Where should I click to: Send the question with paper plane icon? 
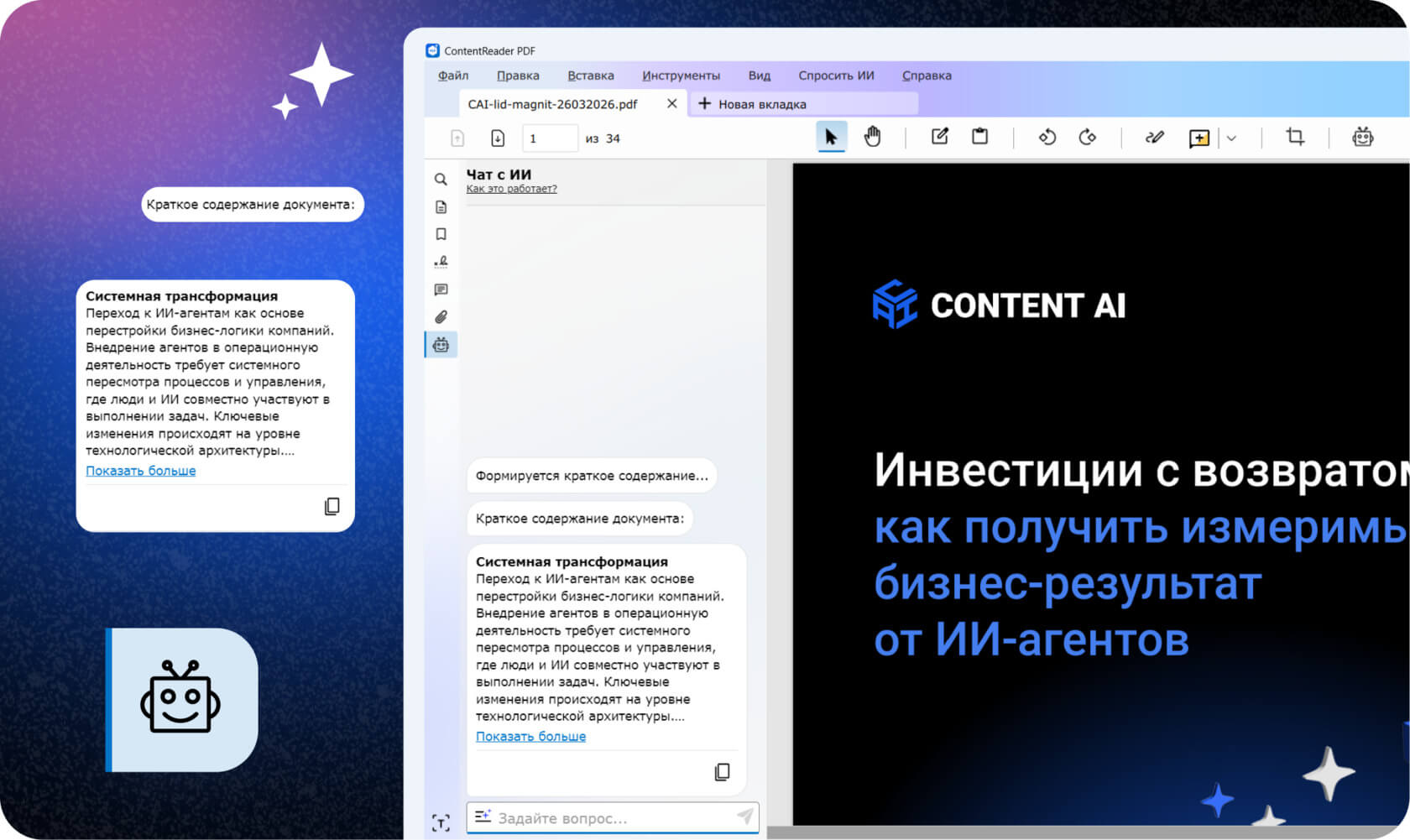[x=744, y=817]
